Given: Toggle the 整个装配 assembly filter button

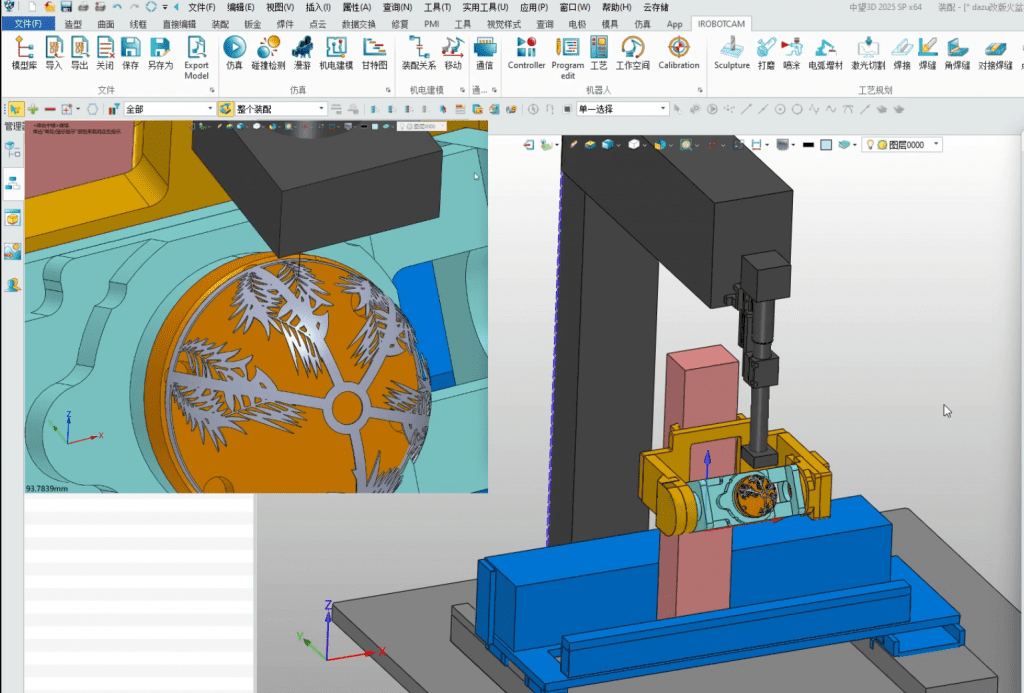Looking at the screenshot, I should click(x=226, y=108).
